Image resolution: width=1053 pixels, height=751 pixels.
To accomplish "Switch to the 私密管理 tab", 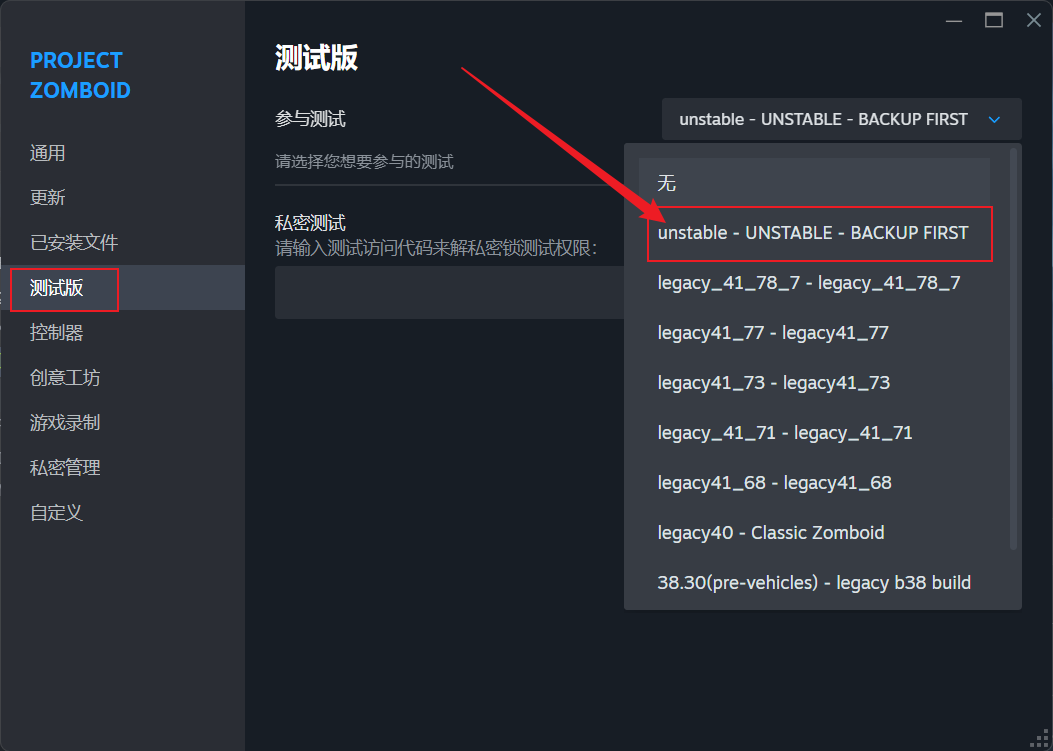I will [x=65, y=468].
